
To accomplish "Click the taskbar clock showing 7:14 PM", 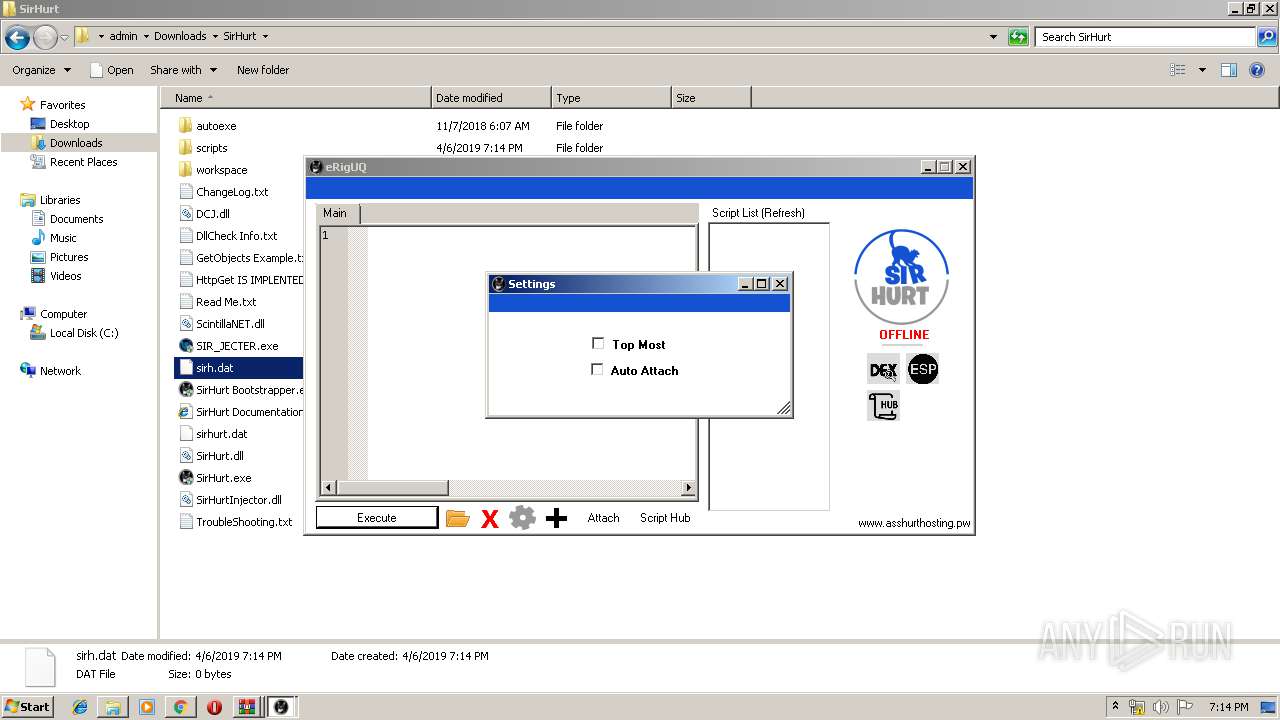I will pos(1228,706).
